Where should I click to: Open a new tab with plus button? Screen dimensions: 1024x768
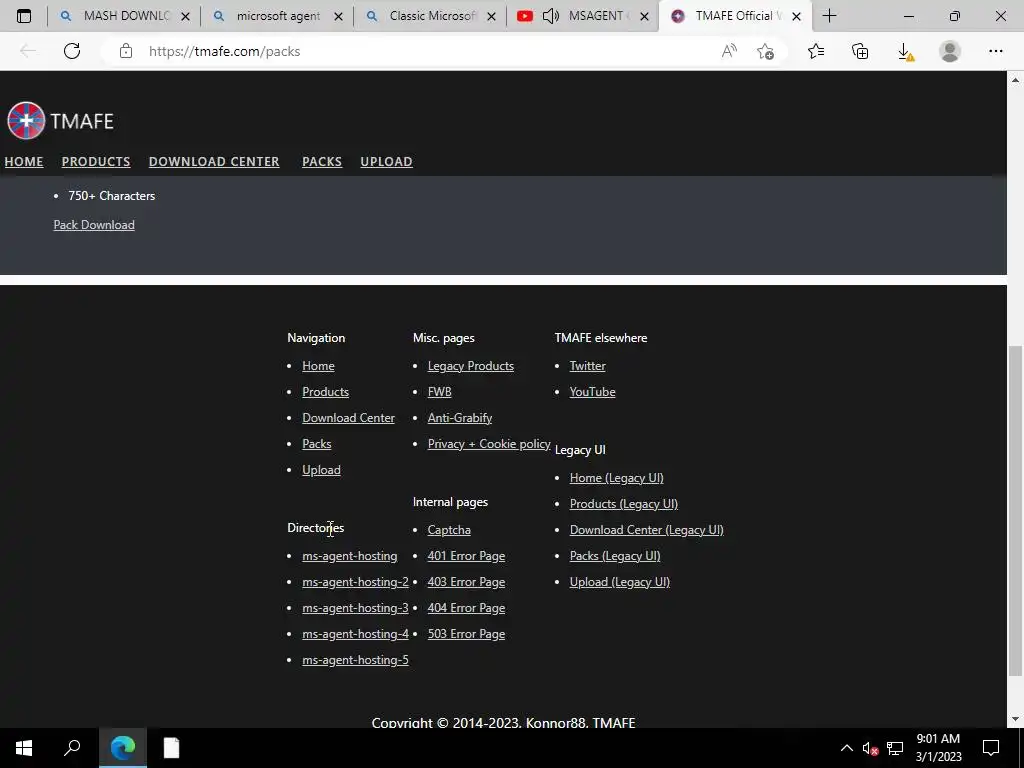829,16
